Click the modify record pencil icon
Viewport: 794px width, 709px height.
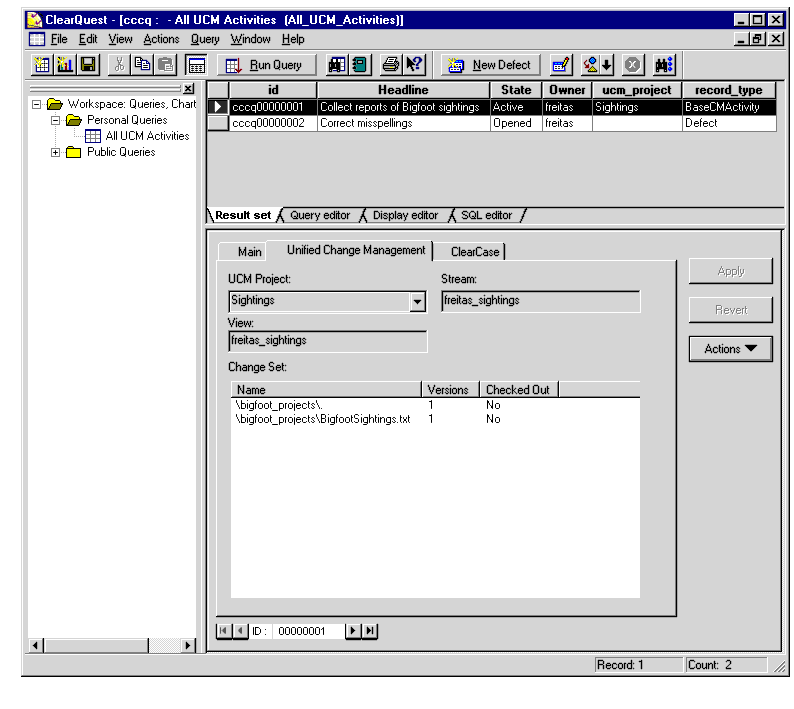pos(561,65)
